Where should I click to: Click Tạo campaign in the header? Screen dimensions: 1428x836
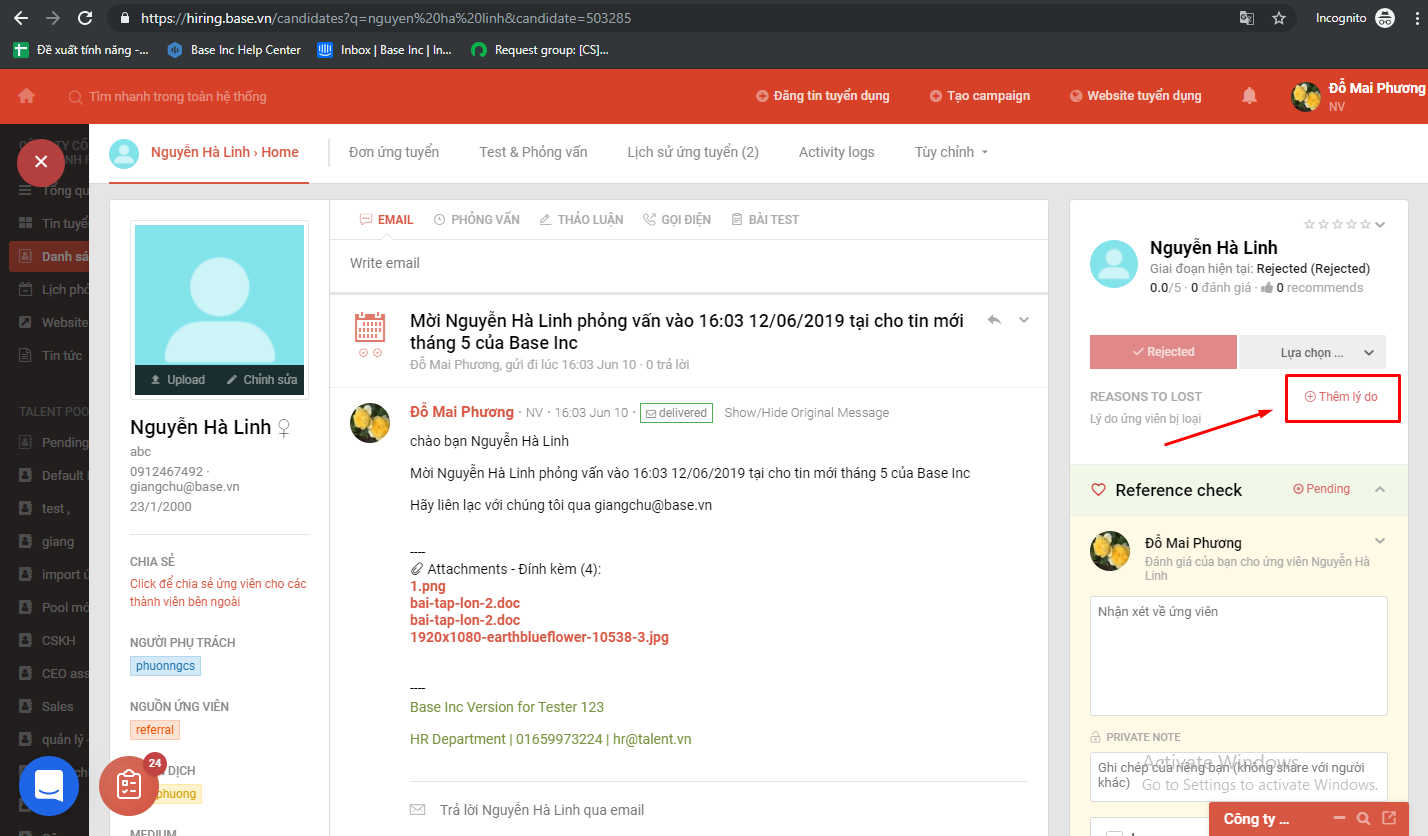click(x=980, y=96)
